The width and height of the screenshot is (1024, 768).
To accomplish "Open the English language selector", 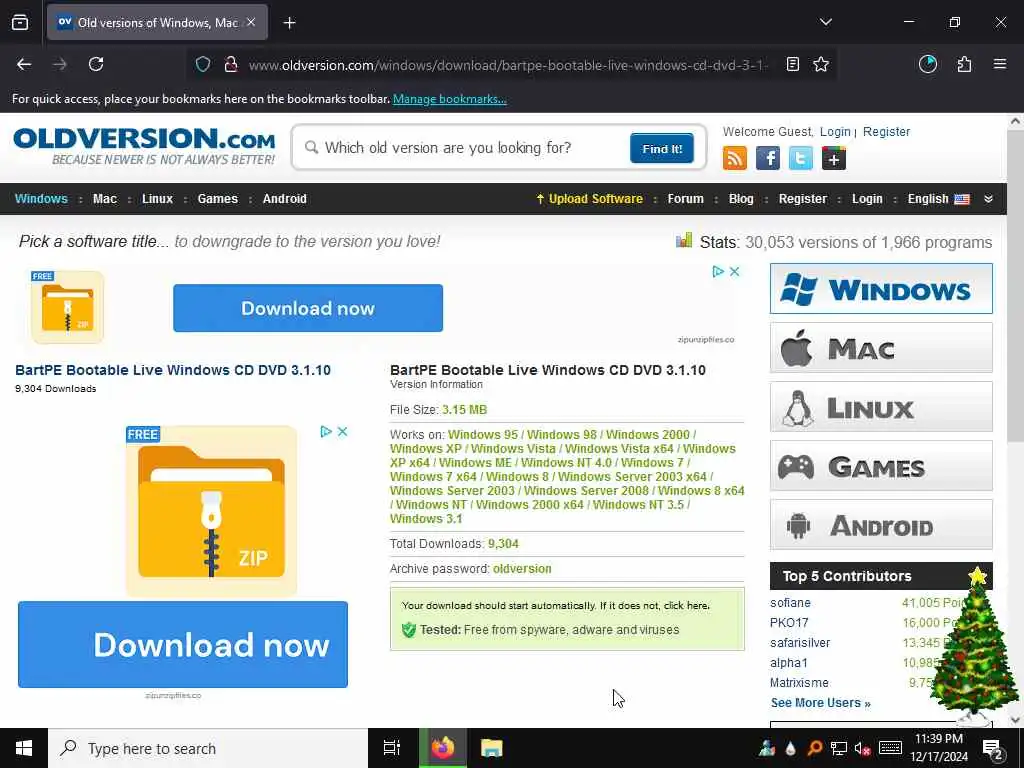I will pyautogui.click(x=938, y=199).
